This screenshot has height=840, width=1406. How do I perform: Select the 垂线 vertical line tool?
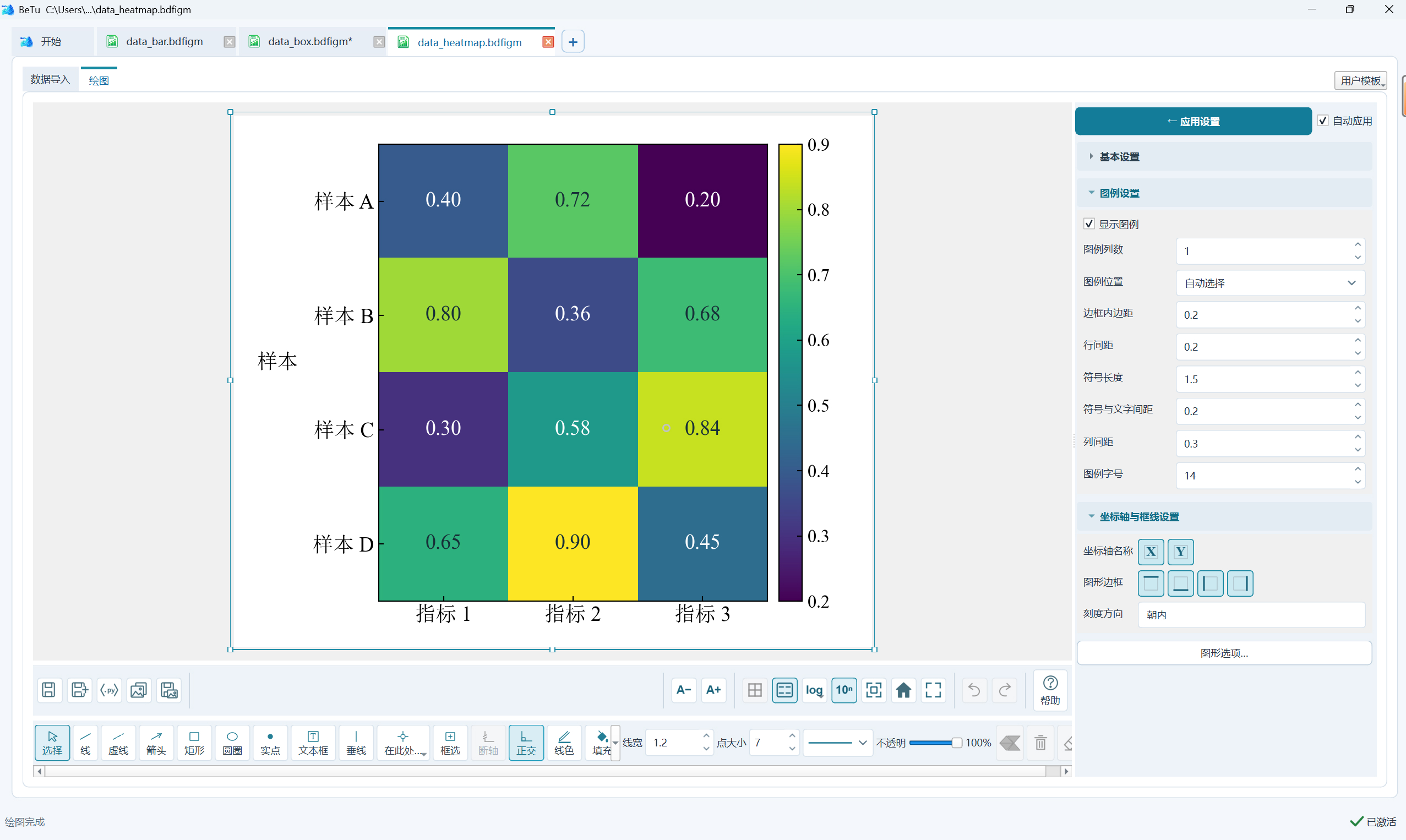[x=356, y=743]
